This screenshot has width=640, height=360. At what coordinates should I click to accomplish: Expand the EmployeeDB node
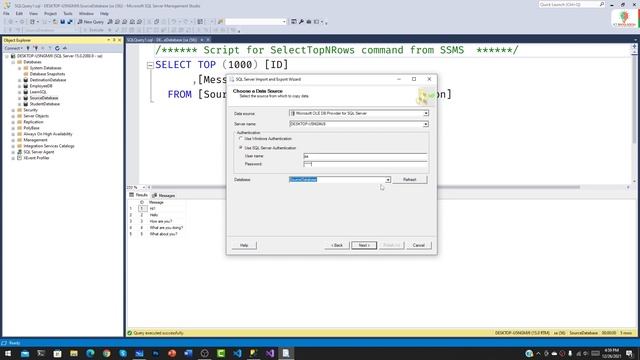(19, 86)
